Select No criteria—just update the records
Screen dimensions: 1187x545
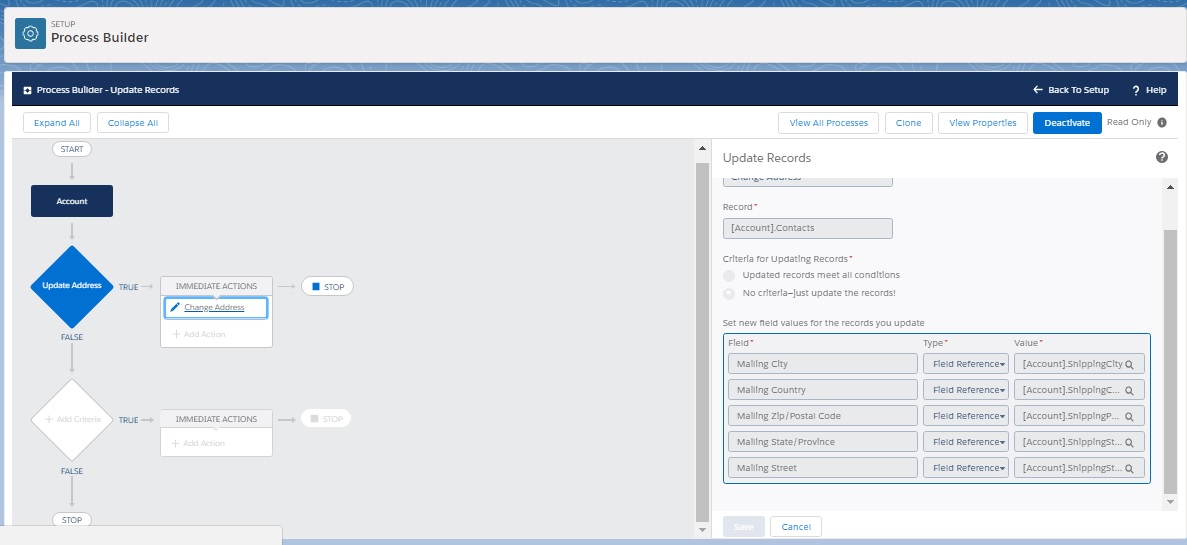[729, 294]
